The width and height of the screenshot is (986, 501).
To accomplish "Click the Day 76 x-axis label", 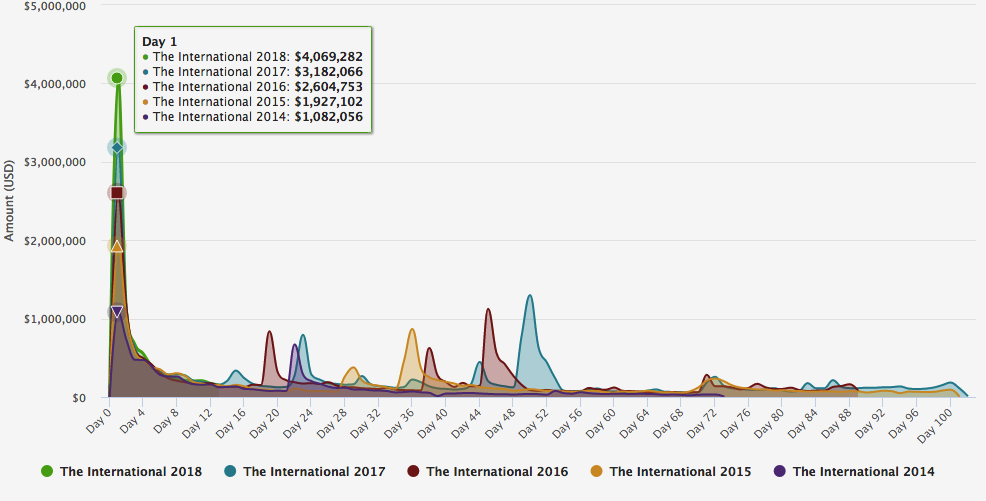I will coord(734,422).
